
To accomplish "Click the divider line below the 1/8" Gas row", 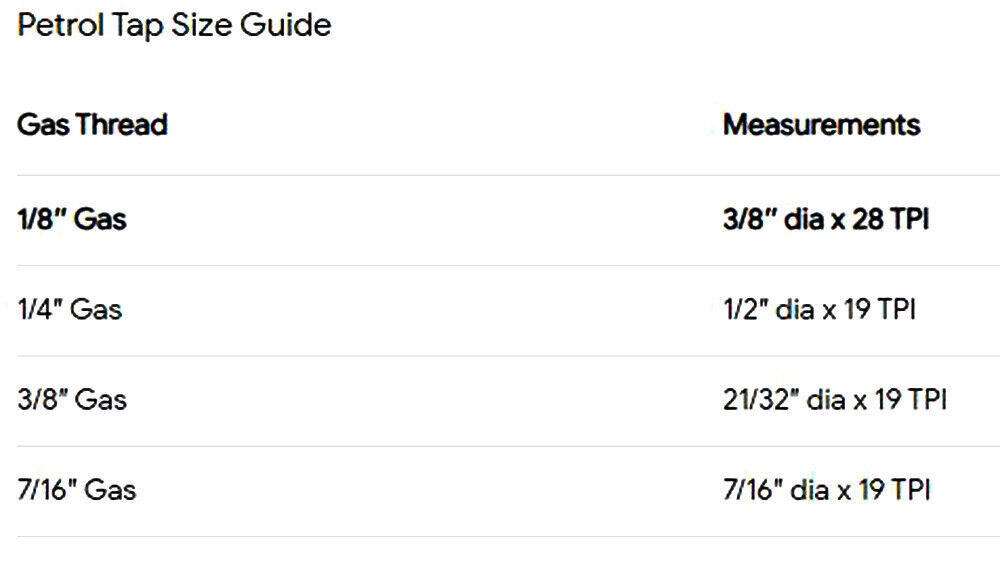I will click(x=500, y=265).
